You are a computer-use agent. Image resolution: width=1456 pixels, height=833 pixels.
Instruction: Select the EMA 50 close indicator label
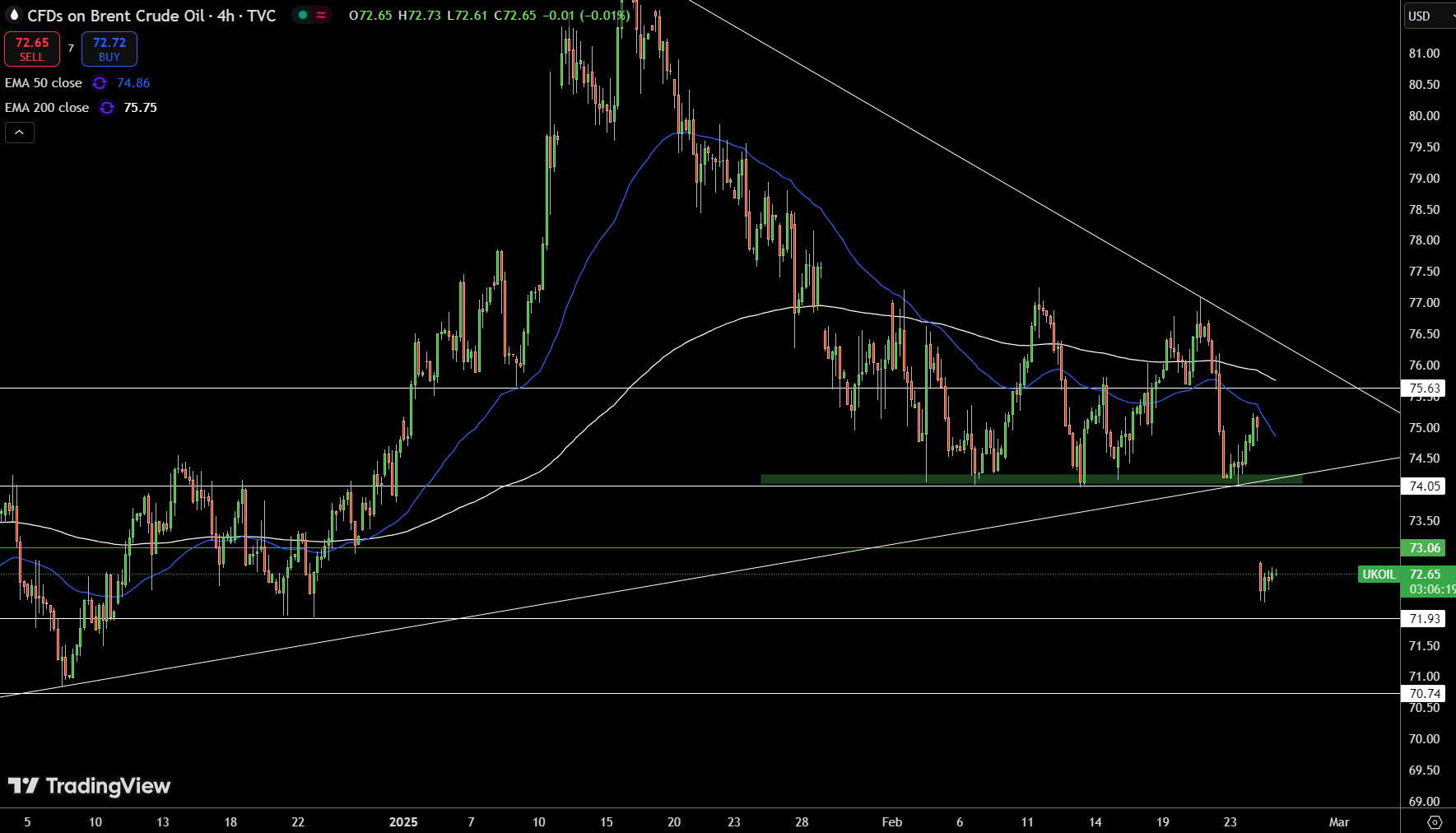pos(44,83)
